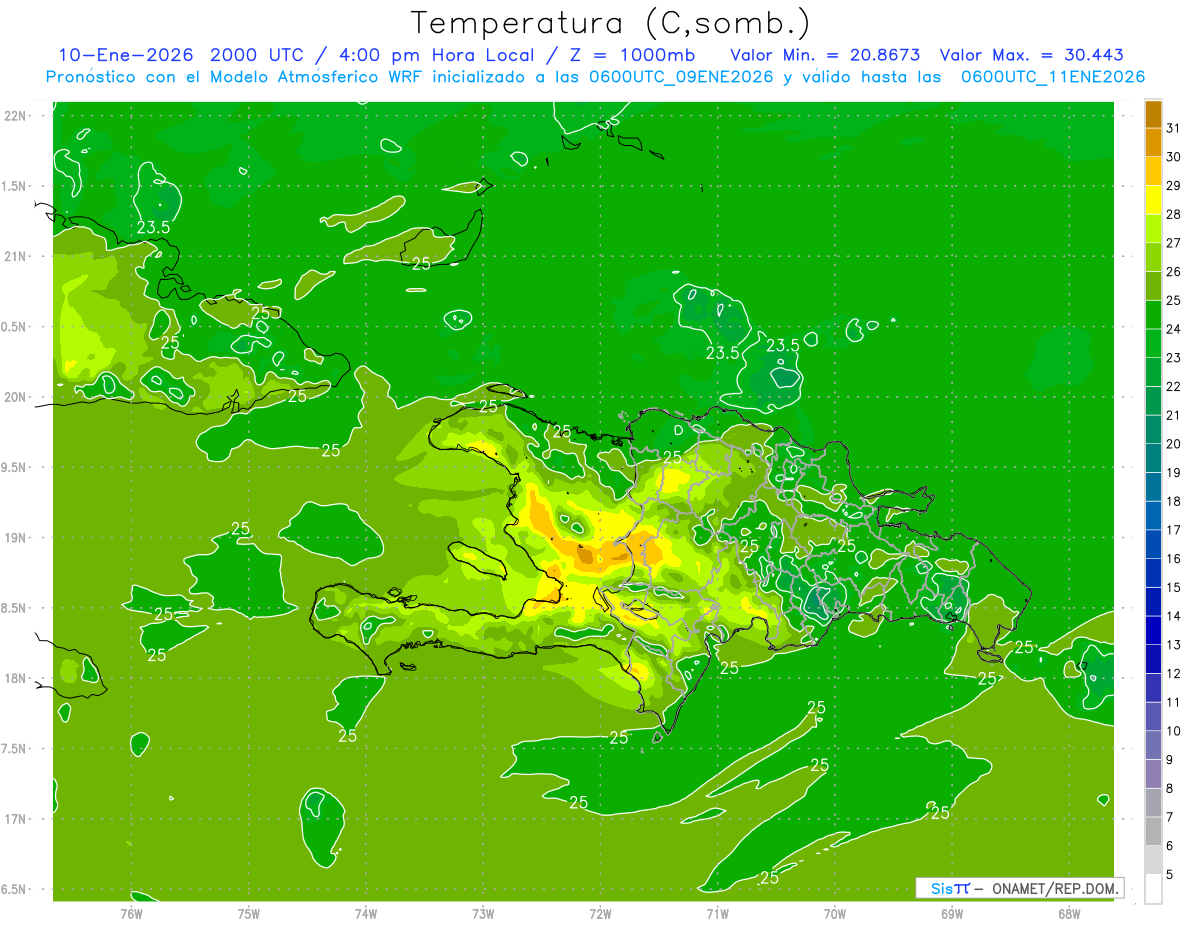Click the colorbar swatch between 30 and 31
The width and height of the screenshot is (1200, 927).
[1153, 143]
